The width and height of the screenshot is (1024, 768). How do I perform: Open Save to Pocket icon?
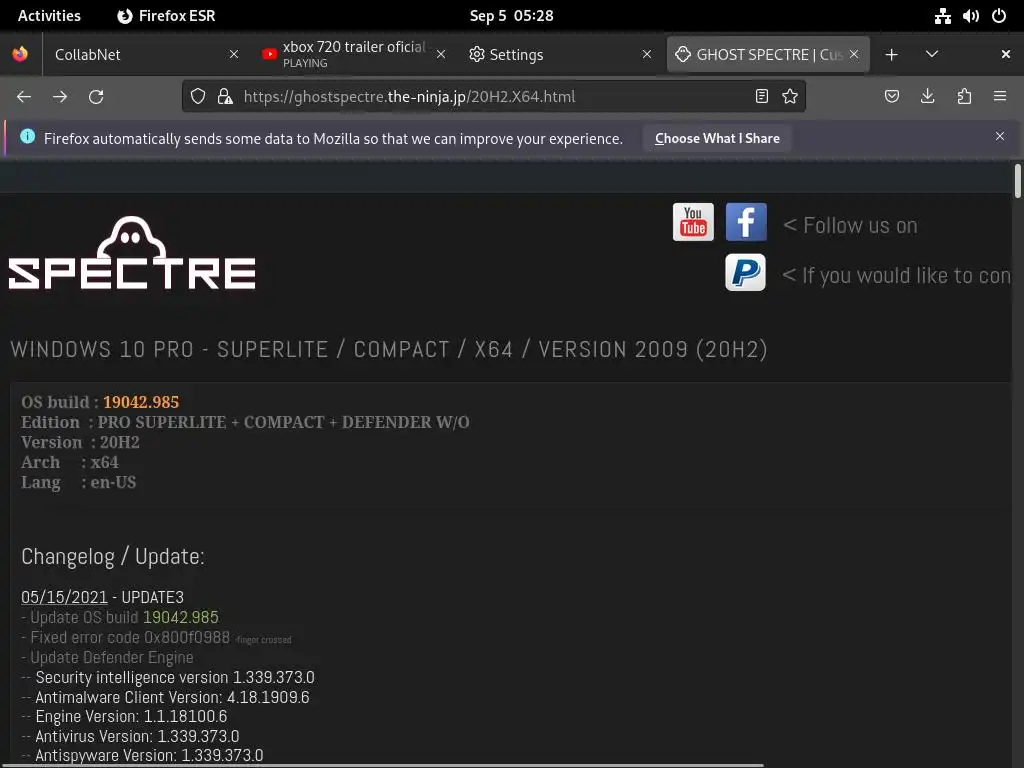pos(892,97)
